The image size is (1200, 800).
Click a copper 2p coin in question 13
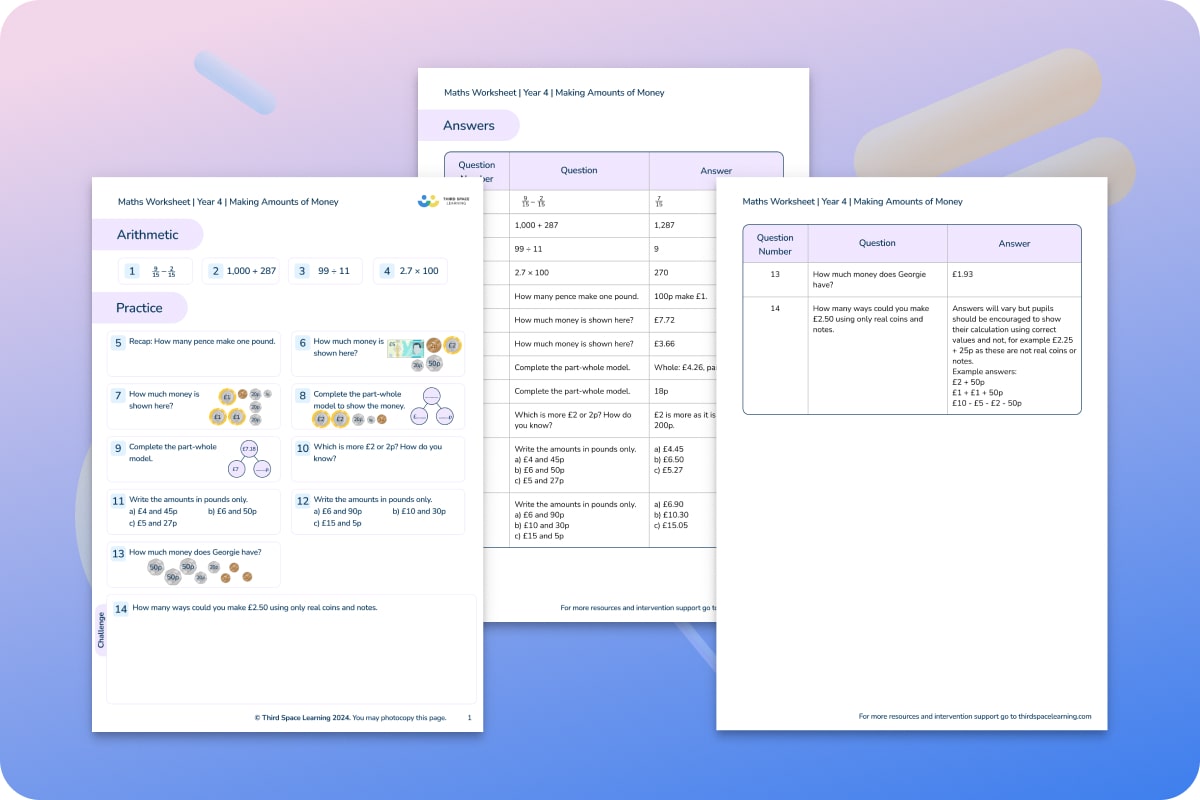234,567
